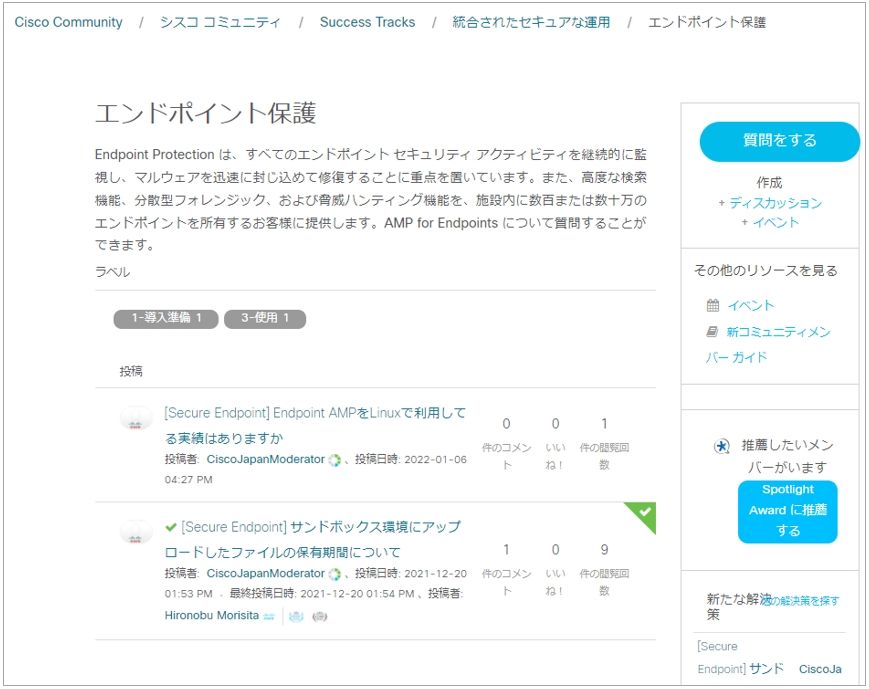Open CiscoJapanModerator profile in Linux post
This screenshot has height=689, width=869.
pyautogui.click(x=265, y=460)
